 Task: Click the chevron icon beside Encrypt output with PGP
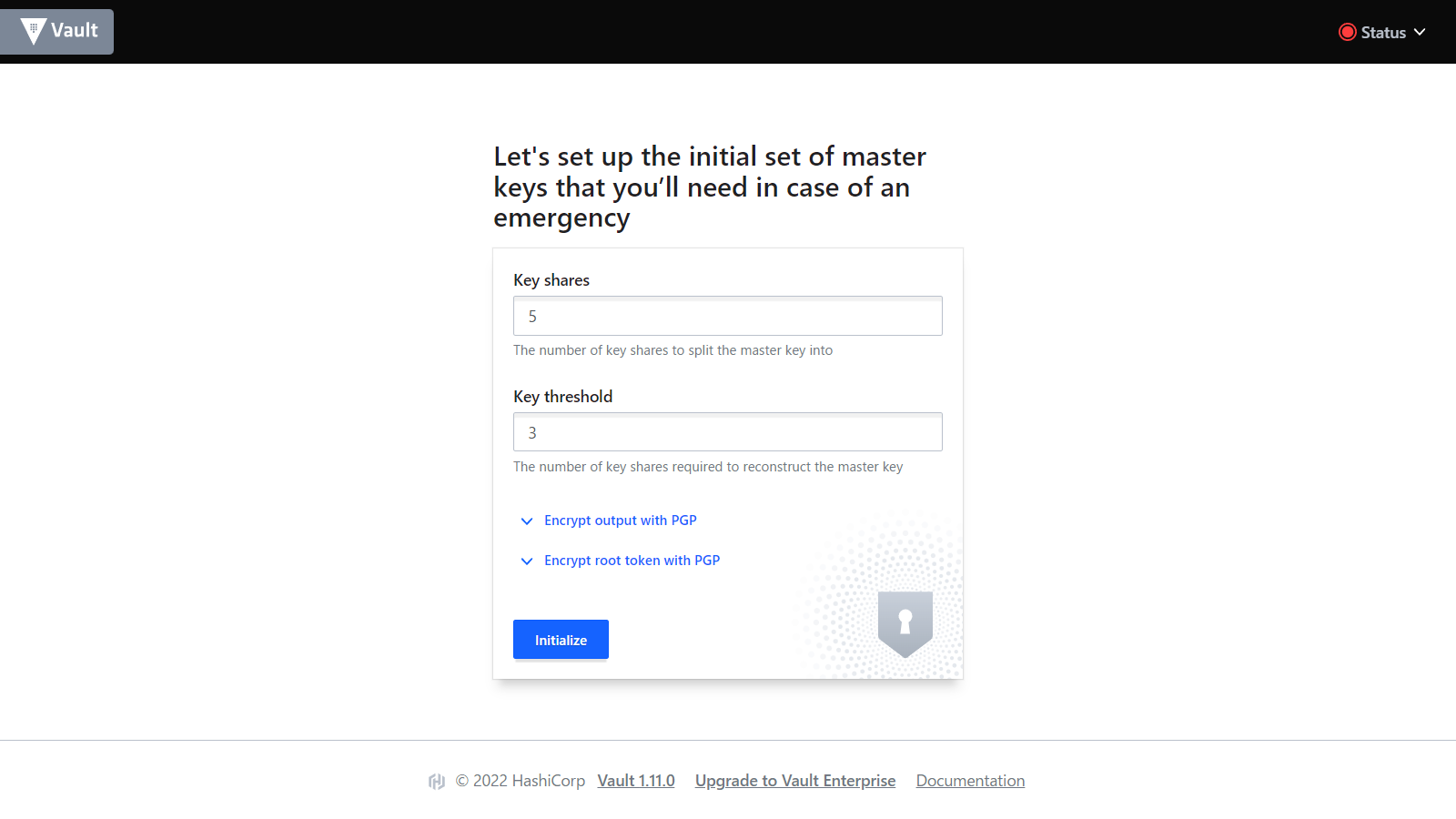point(526,521)
